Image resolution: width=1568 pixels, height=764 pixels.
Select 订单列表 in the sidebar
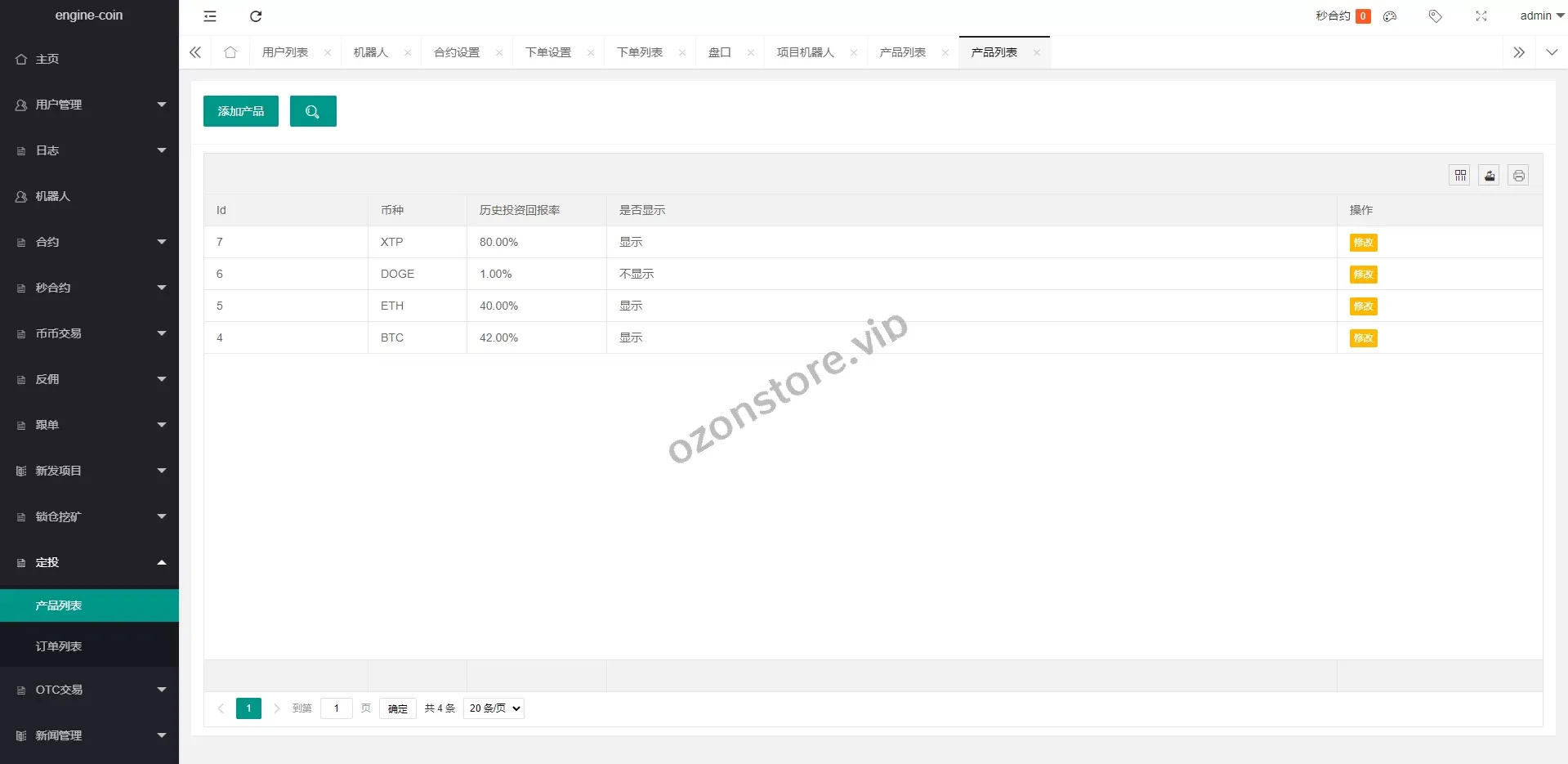click(x=59, y=646)
